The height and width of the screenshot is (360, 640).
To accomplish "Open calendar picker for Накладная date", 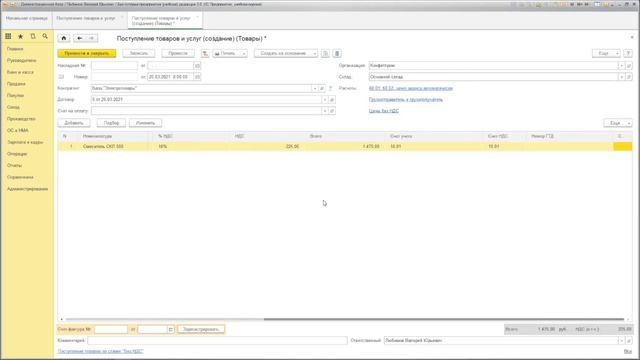I will point(197,66).
